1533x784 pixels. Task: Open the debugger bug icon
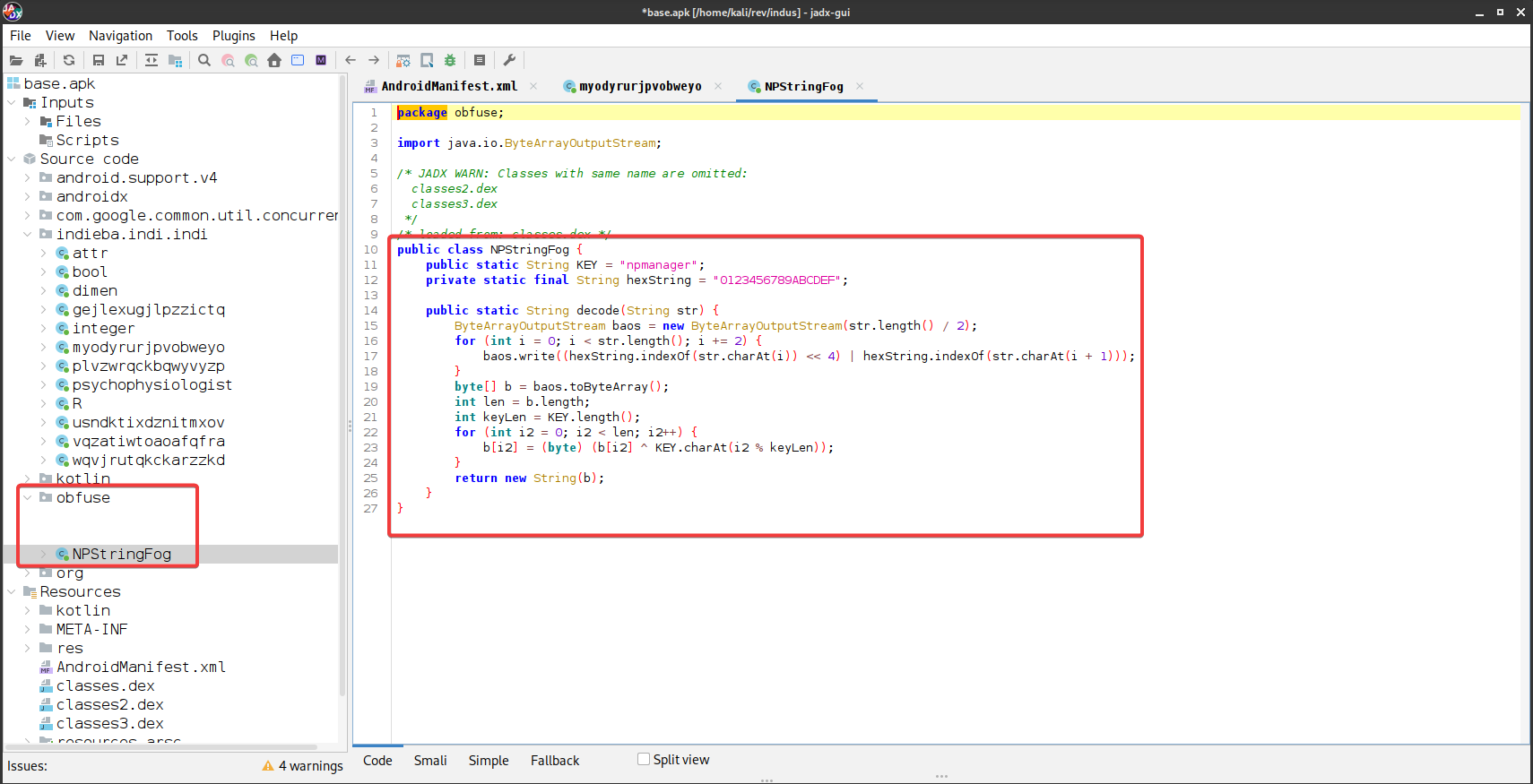point(450,60)
